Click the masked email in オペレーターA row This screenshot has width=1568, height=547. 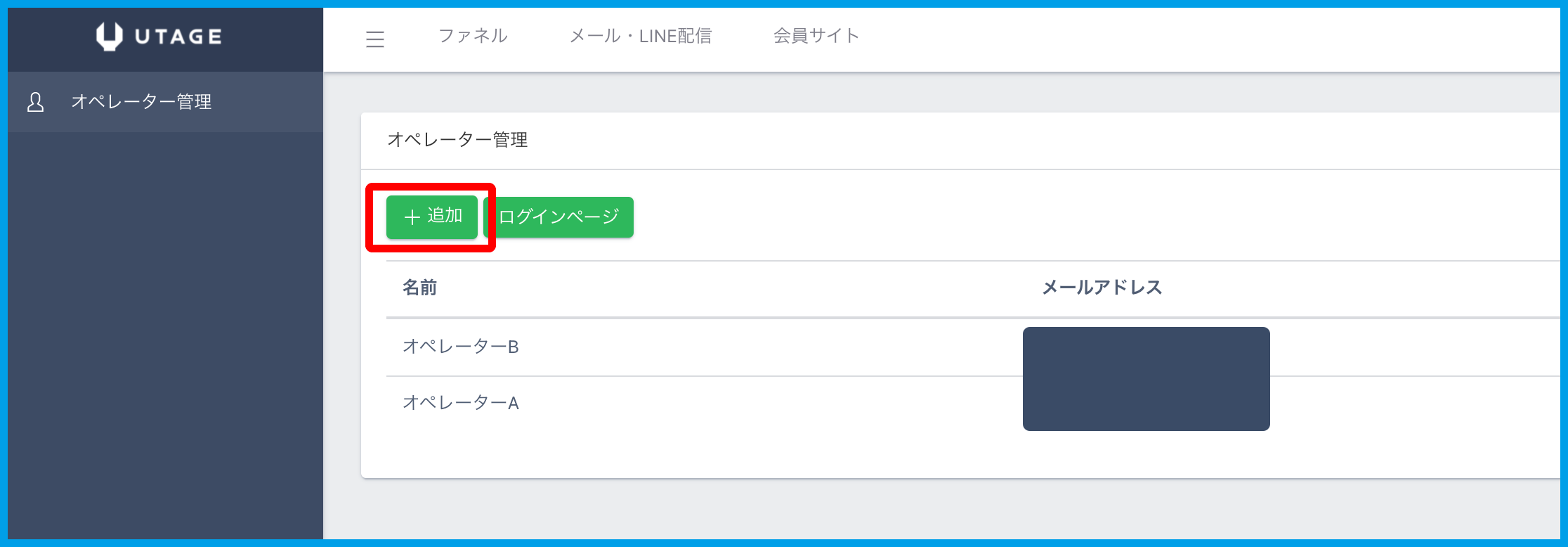click(x=1145, y=404)
